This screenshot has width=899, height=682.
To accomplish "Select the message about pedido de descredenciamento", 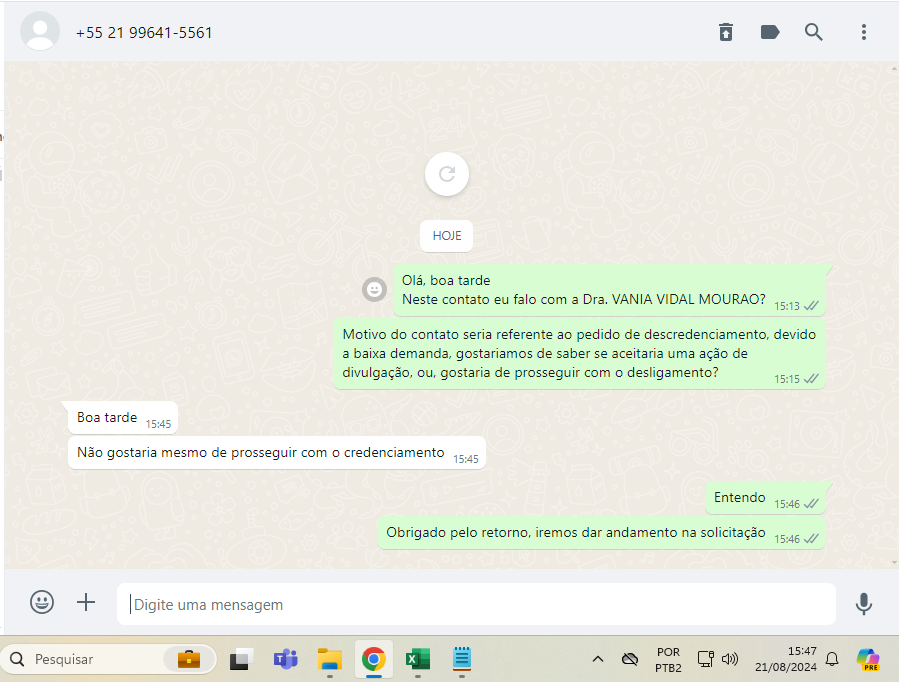I will coord(579,354).
